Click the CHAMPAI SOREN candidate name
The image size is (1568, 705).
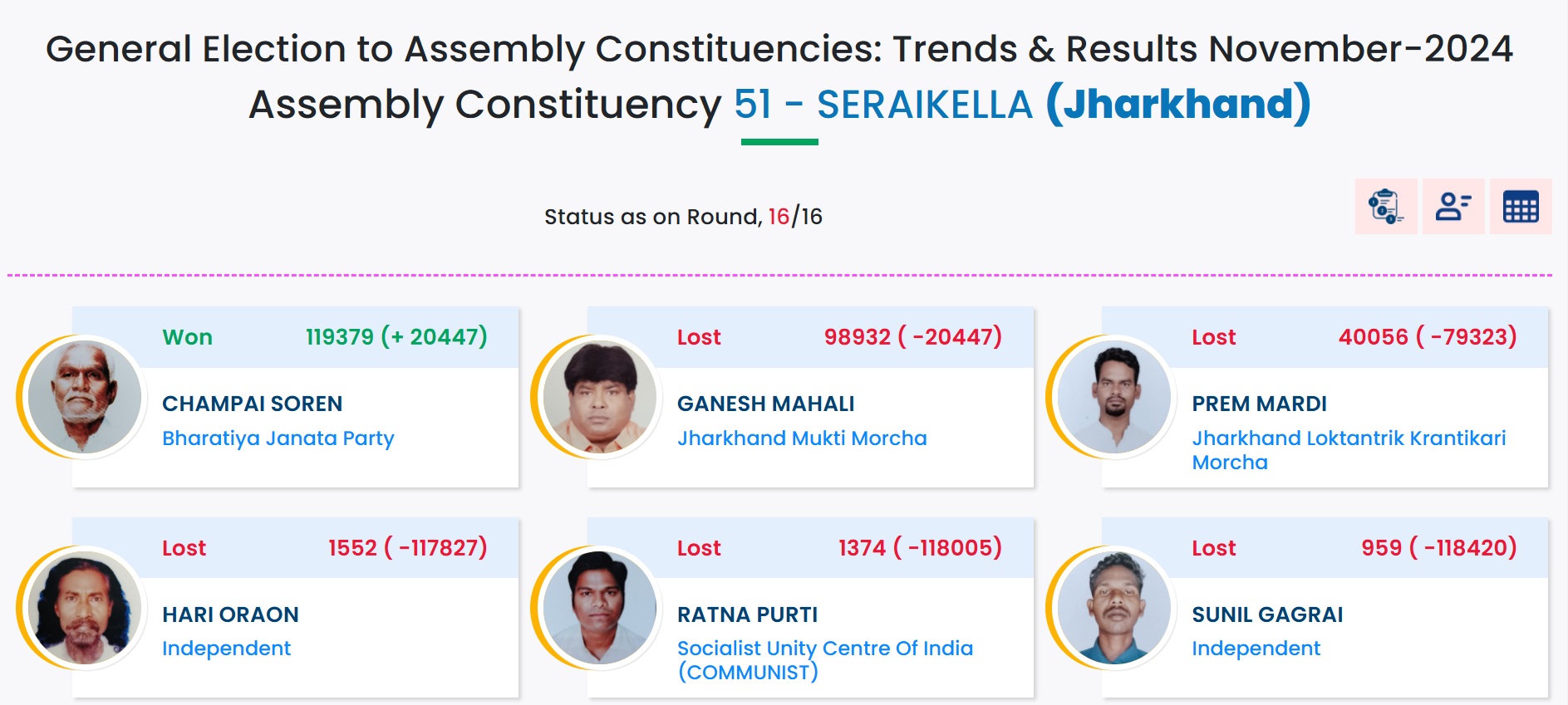pos(252,404)
